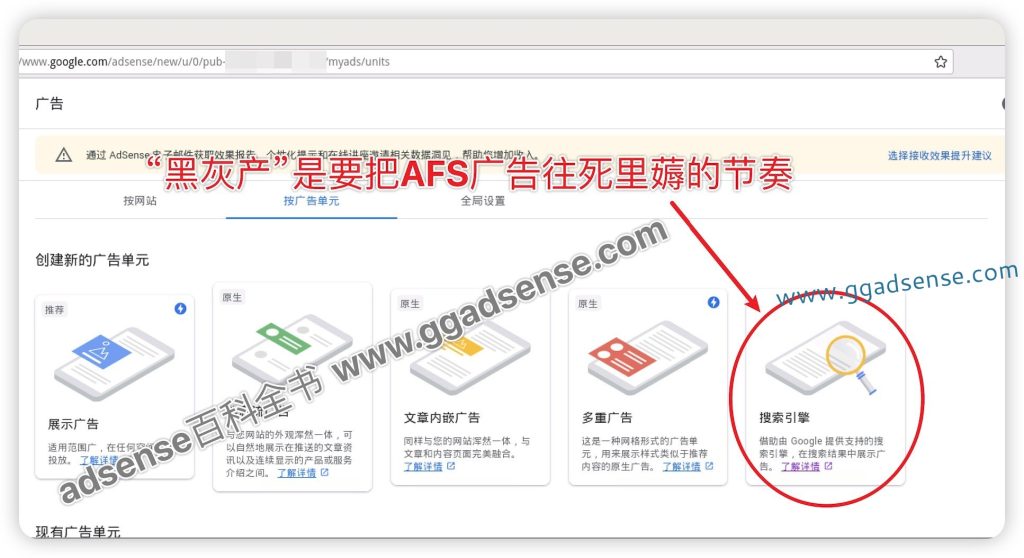
Task: Click the 创建新的广告单元 heading
Action: [x=92, y=260]
